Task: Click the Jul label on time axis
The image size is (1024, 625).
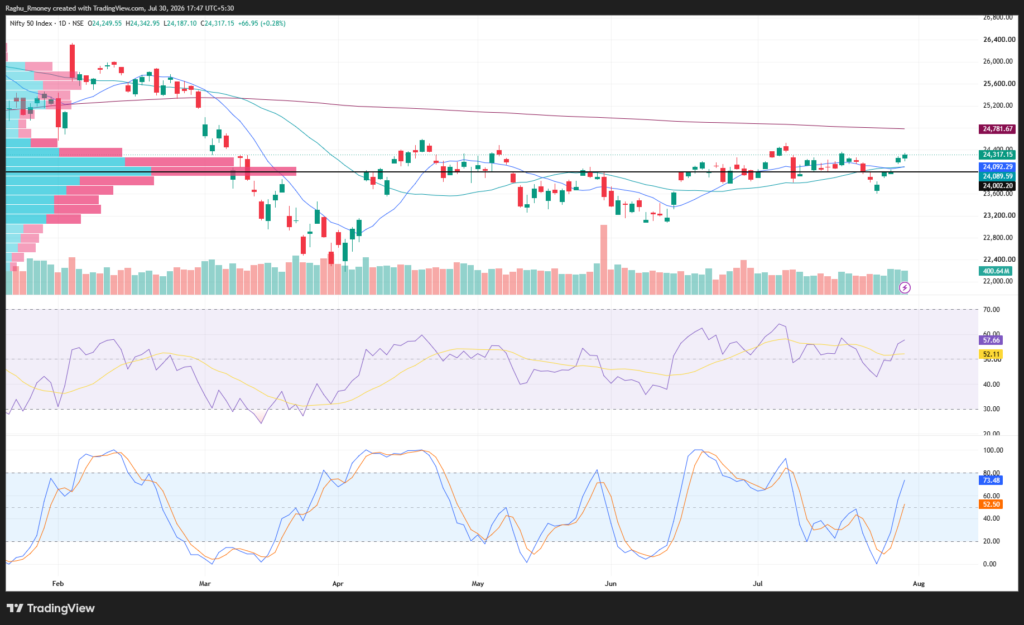Action: [x=758, y=584]
